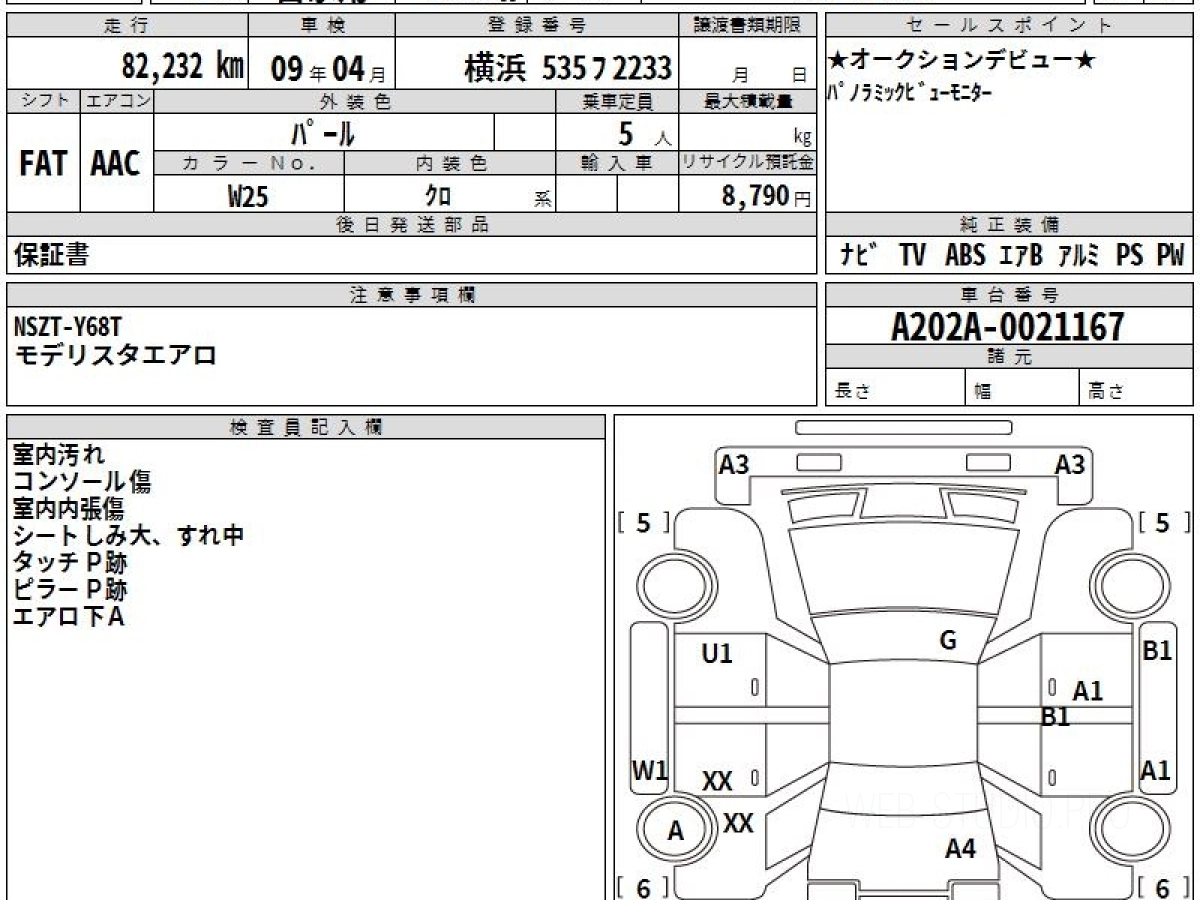Select the A4 damage mark on the diagram

click(x=960, y=849)
